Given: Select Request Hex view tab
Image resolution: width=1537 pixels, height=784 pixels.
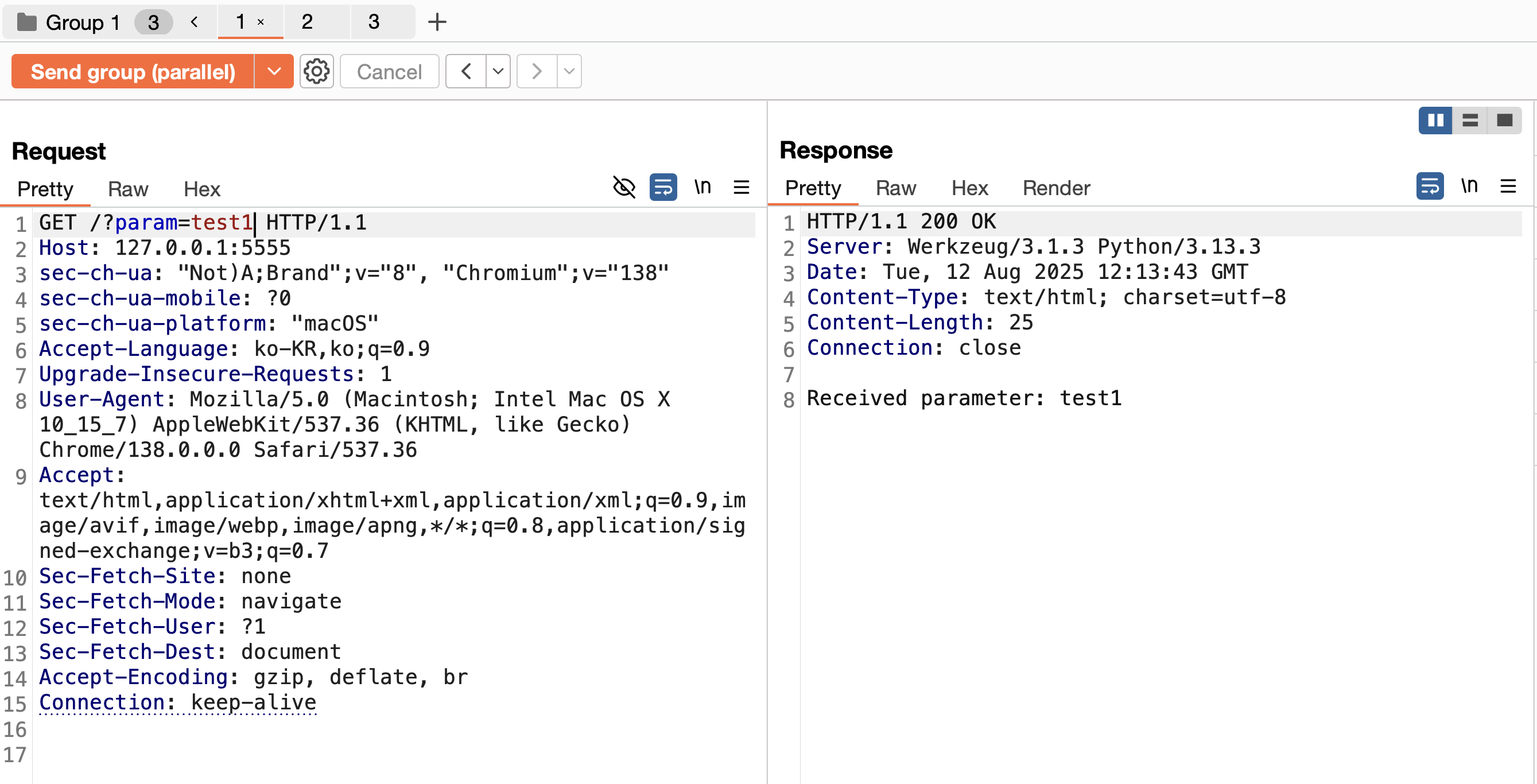Looking at the screenshot, I should (201, 189).
